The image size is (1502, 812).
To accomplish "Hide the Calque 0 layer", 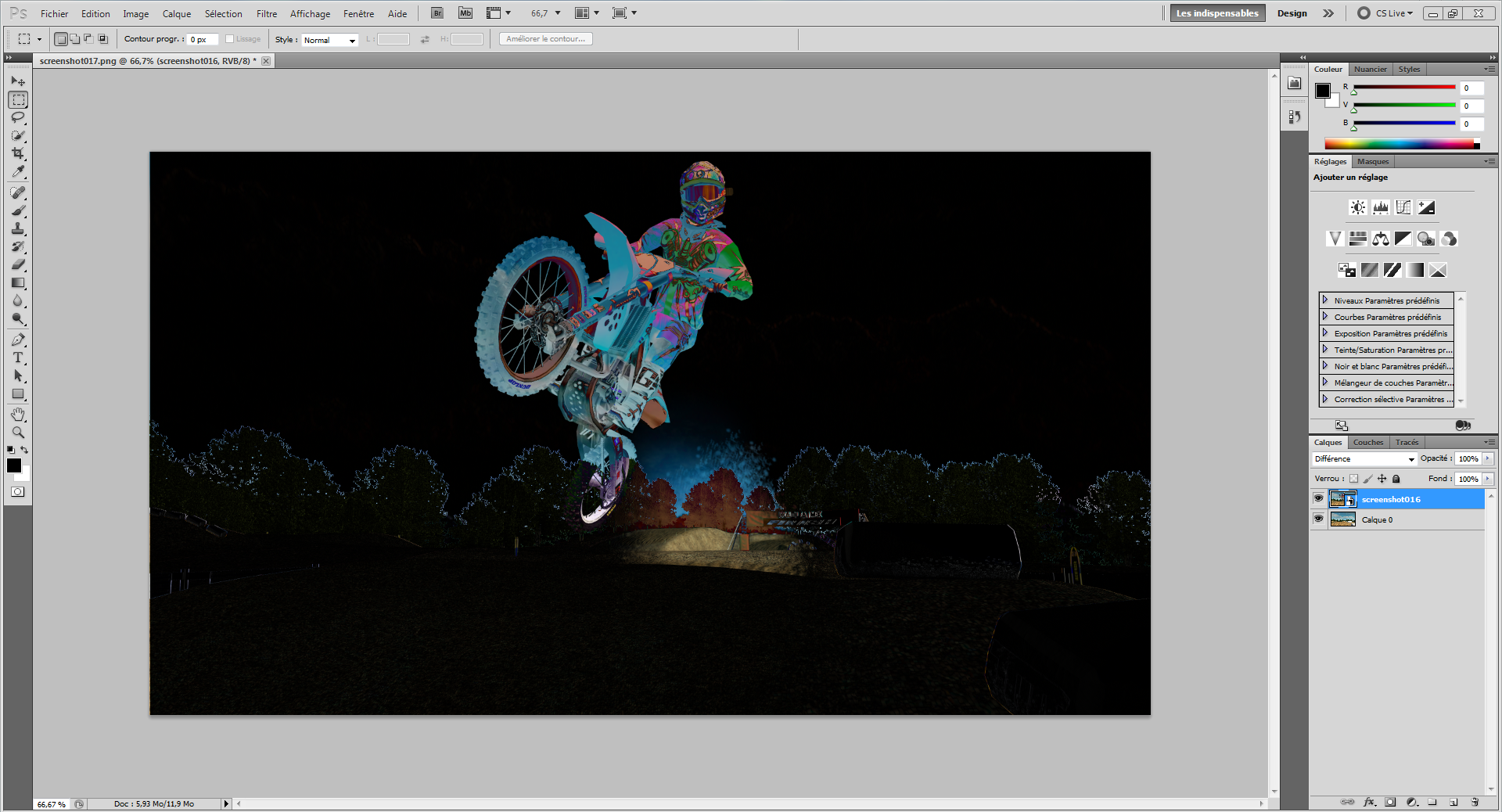I will click(1318, 519).
